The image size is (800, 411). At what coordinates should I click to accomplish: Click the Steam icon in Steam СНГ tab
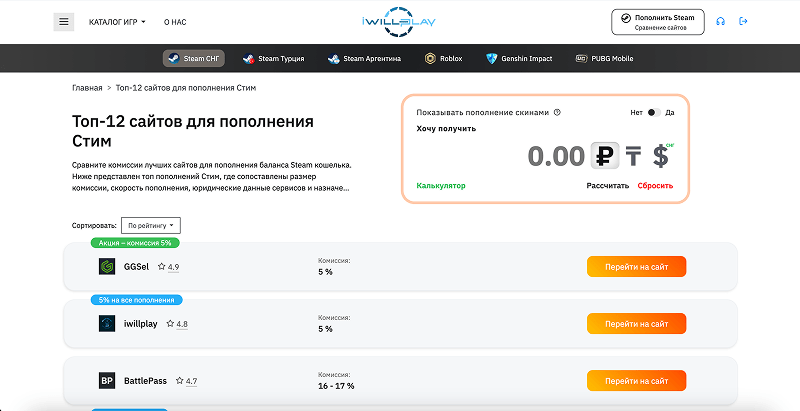173,59
